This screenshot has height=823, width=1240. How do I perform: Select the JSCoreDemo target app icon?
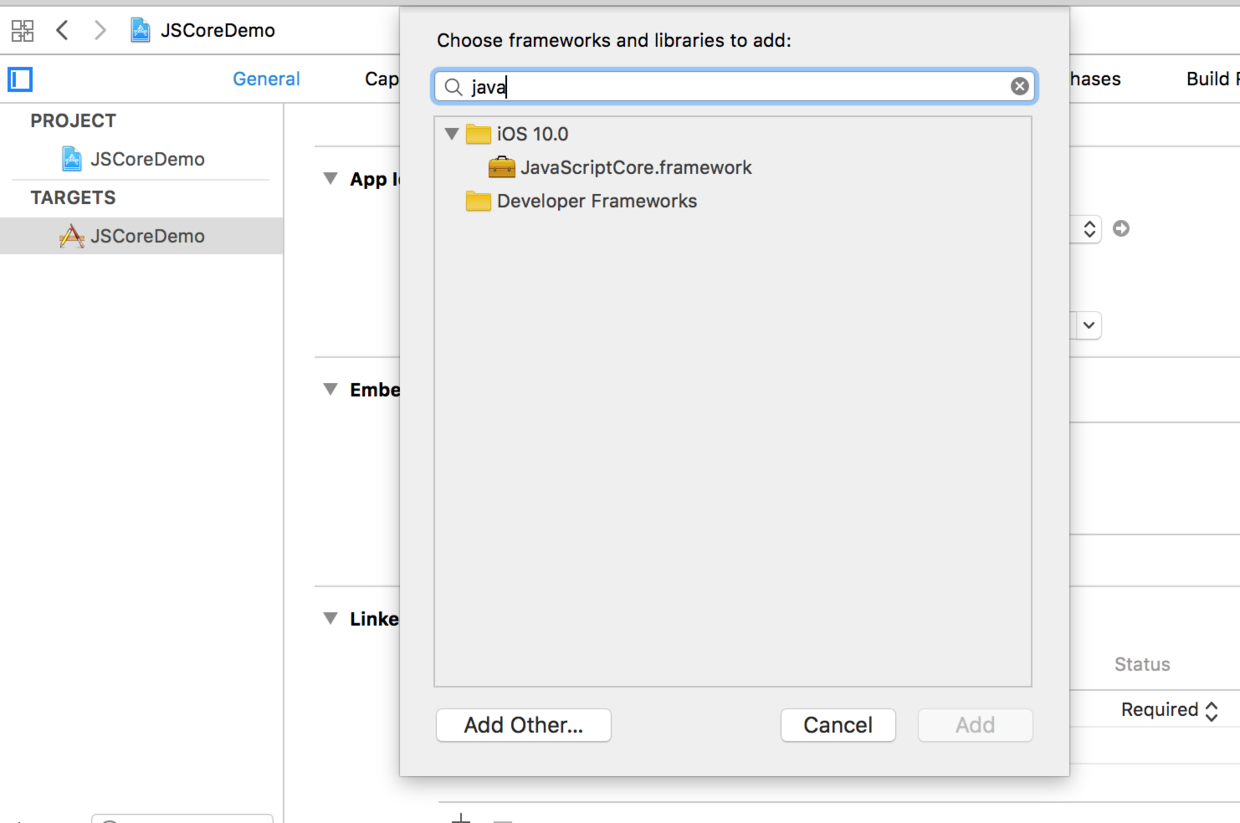(71, 236)
